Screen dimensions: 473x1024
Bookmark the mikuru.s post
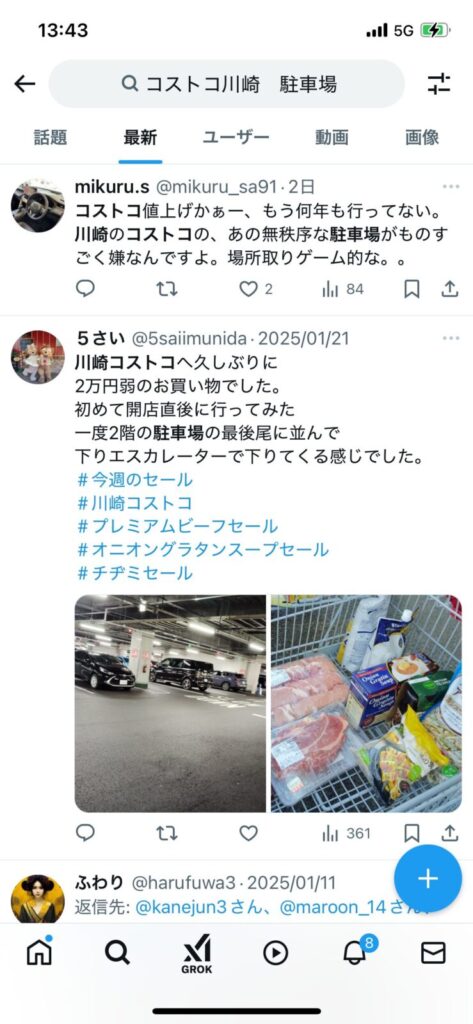click(x=412, y=289)
